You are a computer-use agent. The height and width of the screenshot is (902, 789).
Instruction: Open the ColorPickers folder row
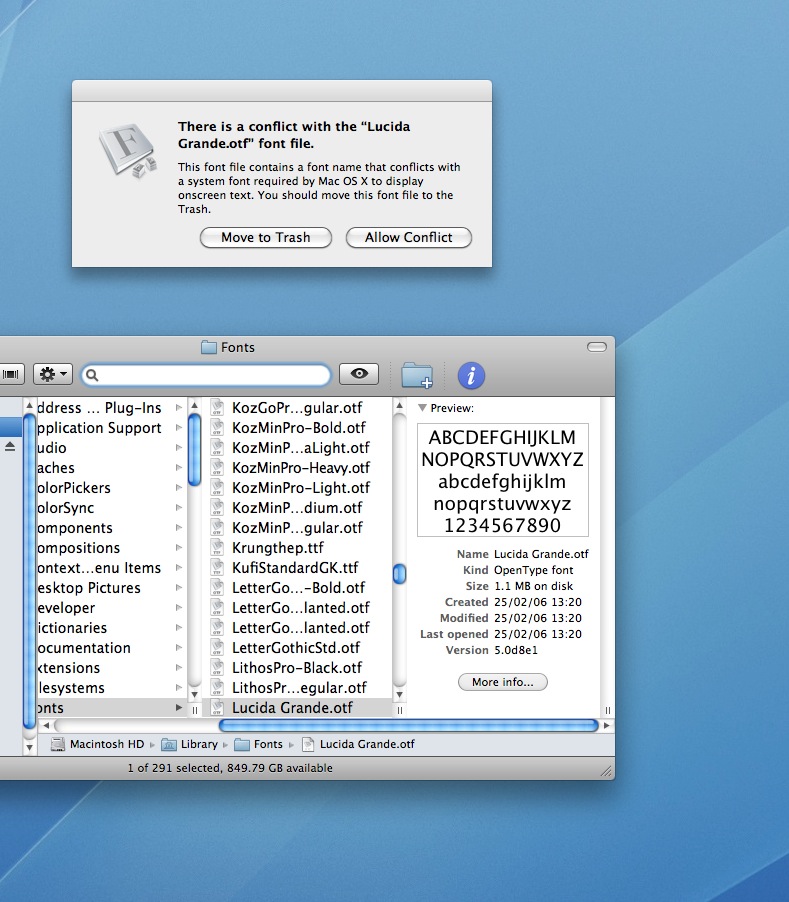(112, 488)
